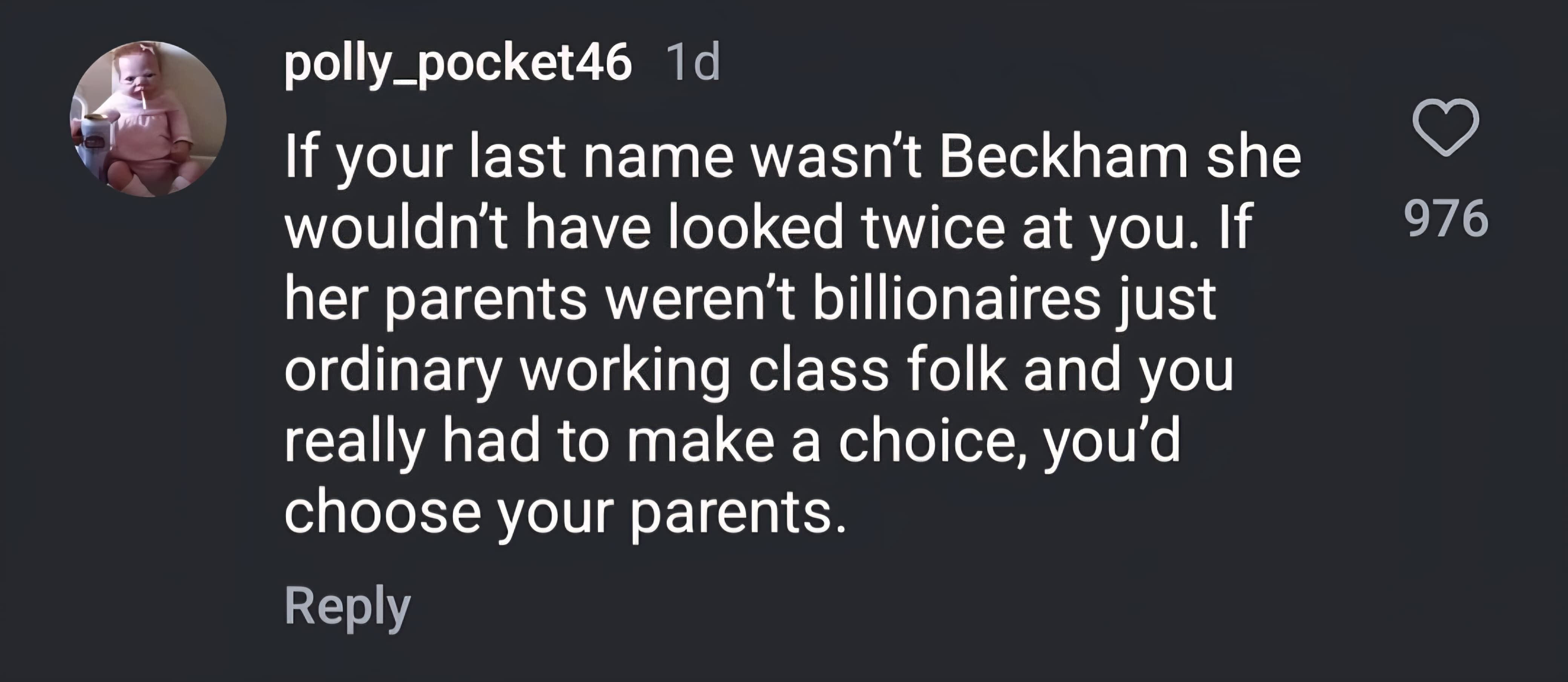The width and height of the screenshot is (1568, 682).
Task: Click the 976 likes count
Action: [1445, 219]
